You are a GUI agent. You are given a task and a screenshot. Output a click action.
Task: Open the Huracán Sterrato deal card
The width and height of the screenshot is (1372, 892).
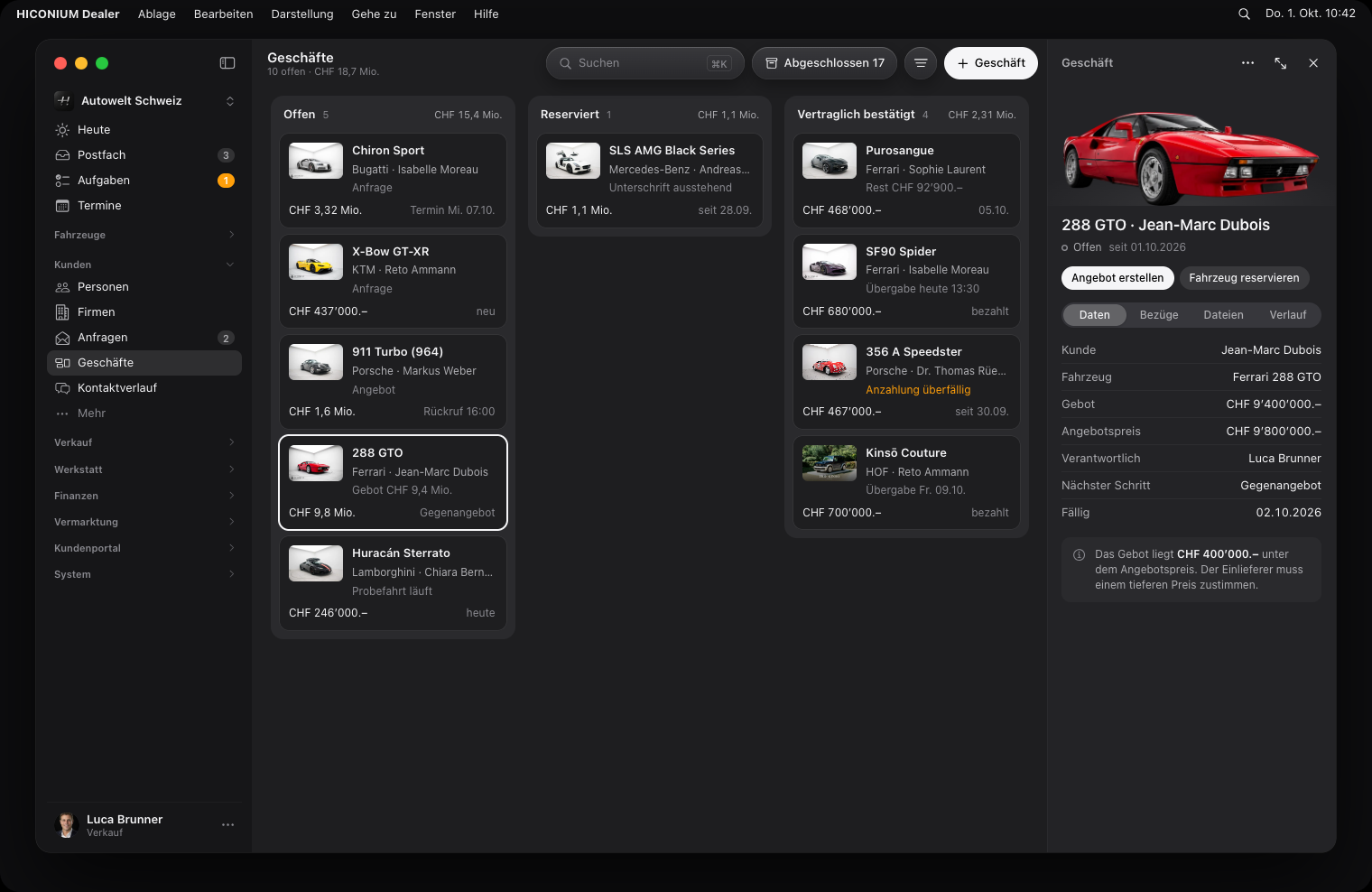pyautogui.click(x=393, y=583)
